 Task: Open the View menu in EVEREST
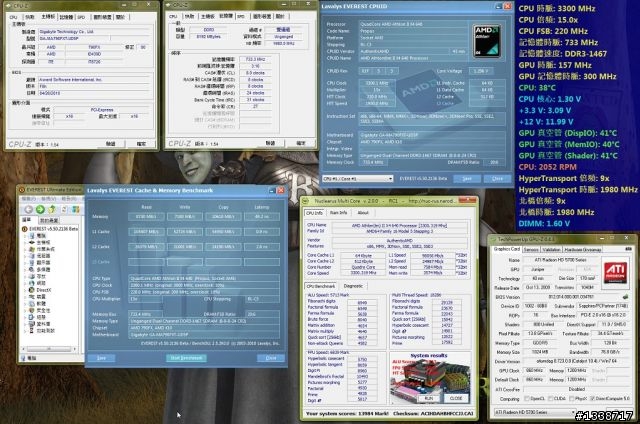tap(48, 199)
